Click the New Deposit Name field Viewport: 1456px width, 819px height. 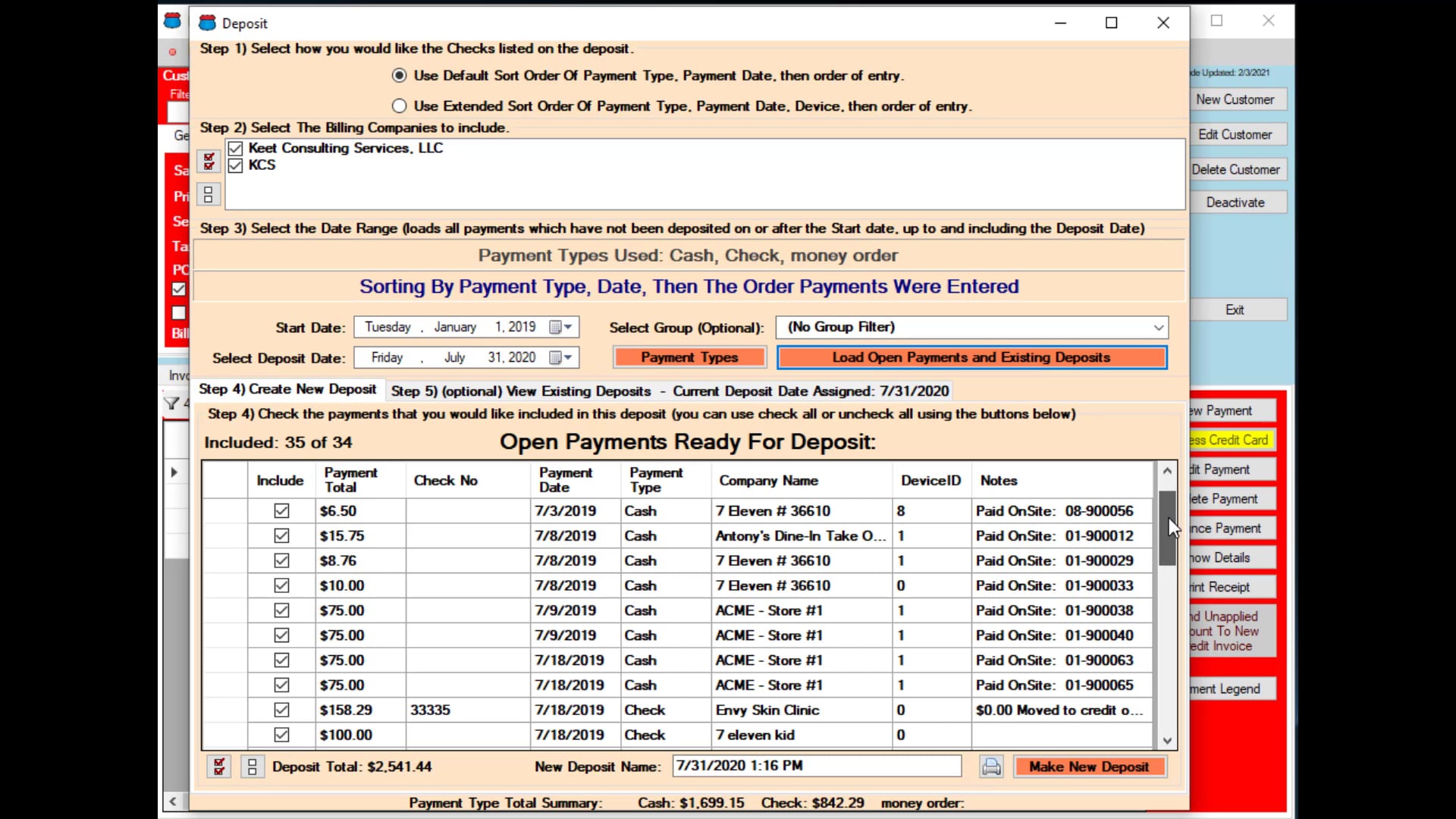[x=817, y=766]
